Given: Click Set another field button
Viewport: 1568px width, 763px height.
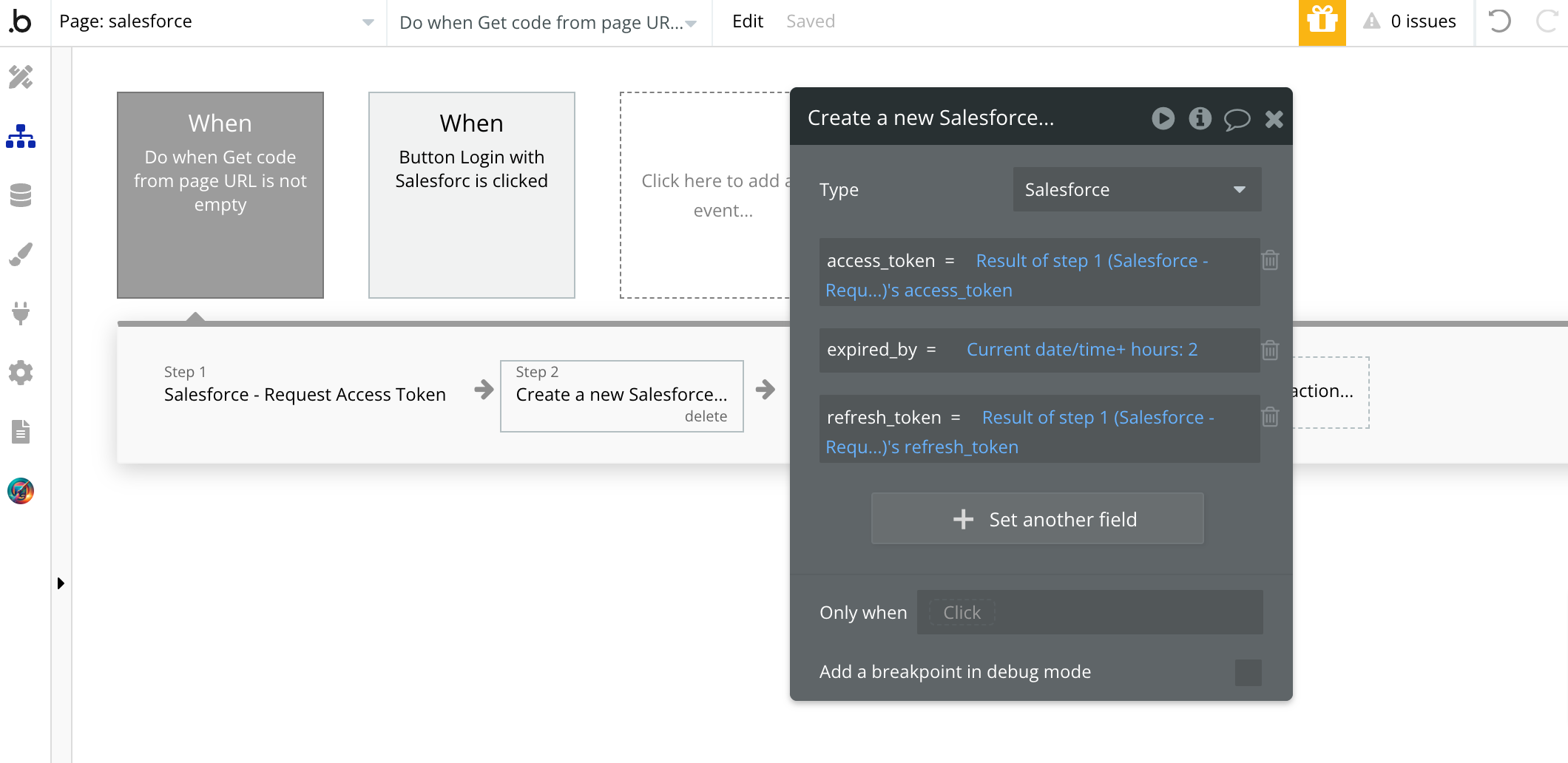Looking at the screenshot, I should point(1037,518).
